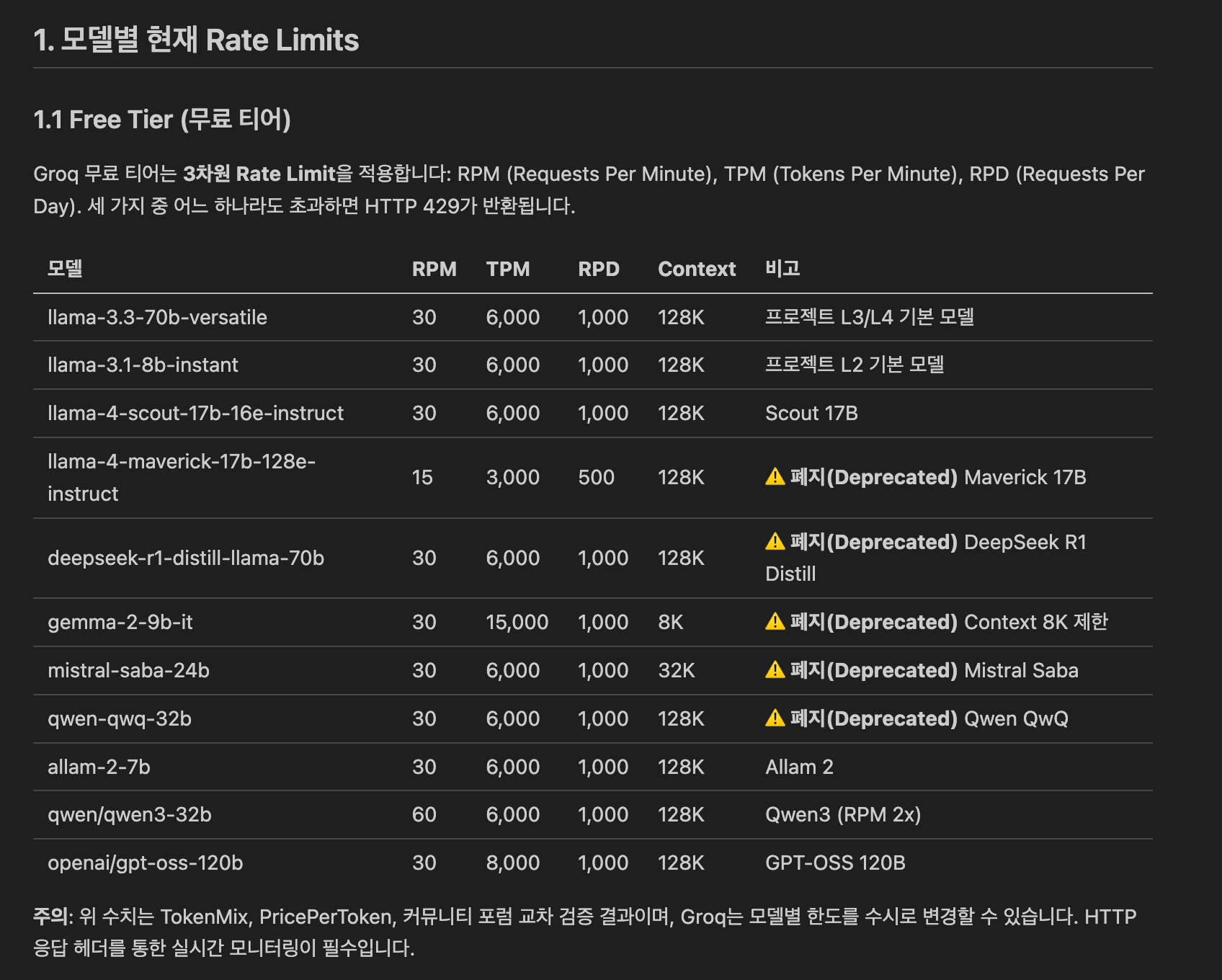Click RPM value '30' for llama-3.3-70b-versatile
Image resolution: width=1222 pixels, height=980 pixels.
(424, 317)
